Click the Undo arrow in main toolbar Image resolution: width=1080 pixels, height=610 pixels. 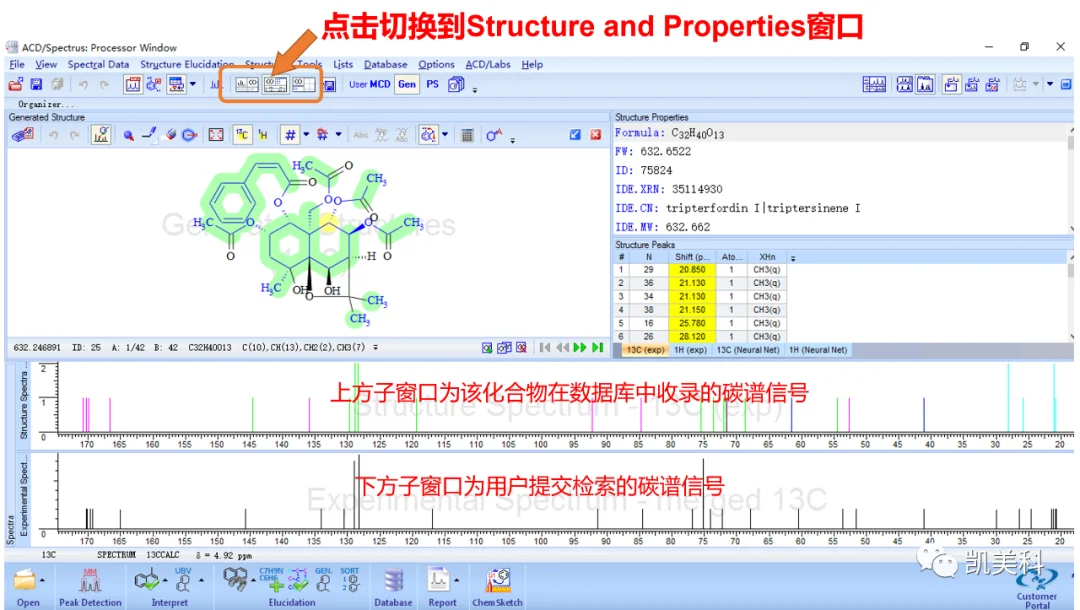point(83,85)
